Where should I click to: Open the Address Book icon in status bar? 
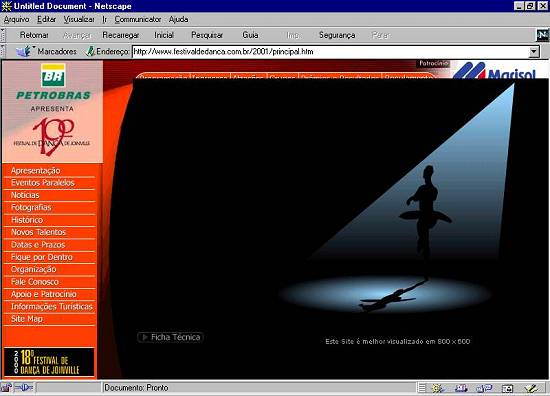click(x=507, y=388)
